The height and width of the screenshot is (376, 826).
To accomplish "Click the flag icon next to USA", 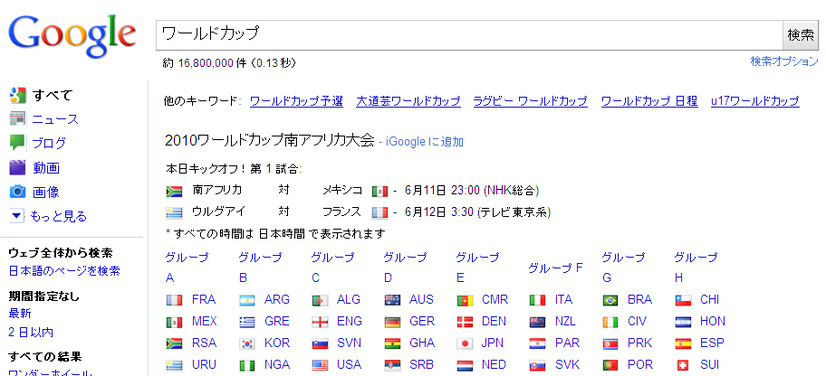I will click(320, 365).
